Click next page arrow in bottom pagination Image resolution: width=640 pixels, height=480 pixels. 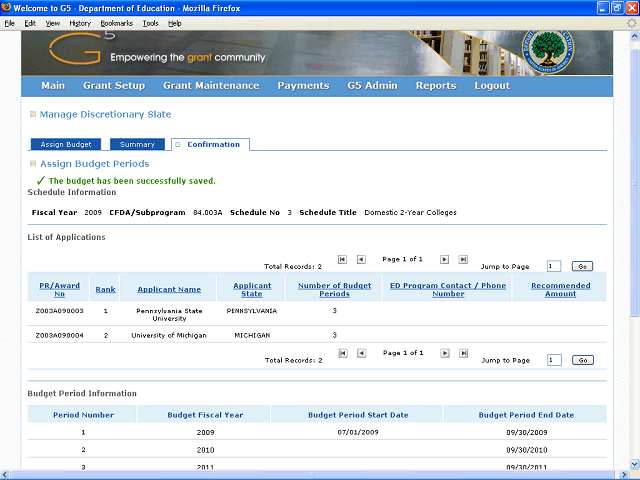[x=445, y=353]
